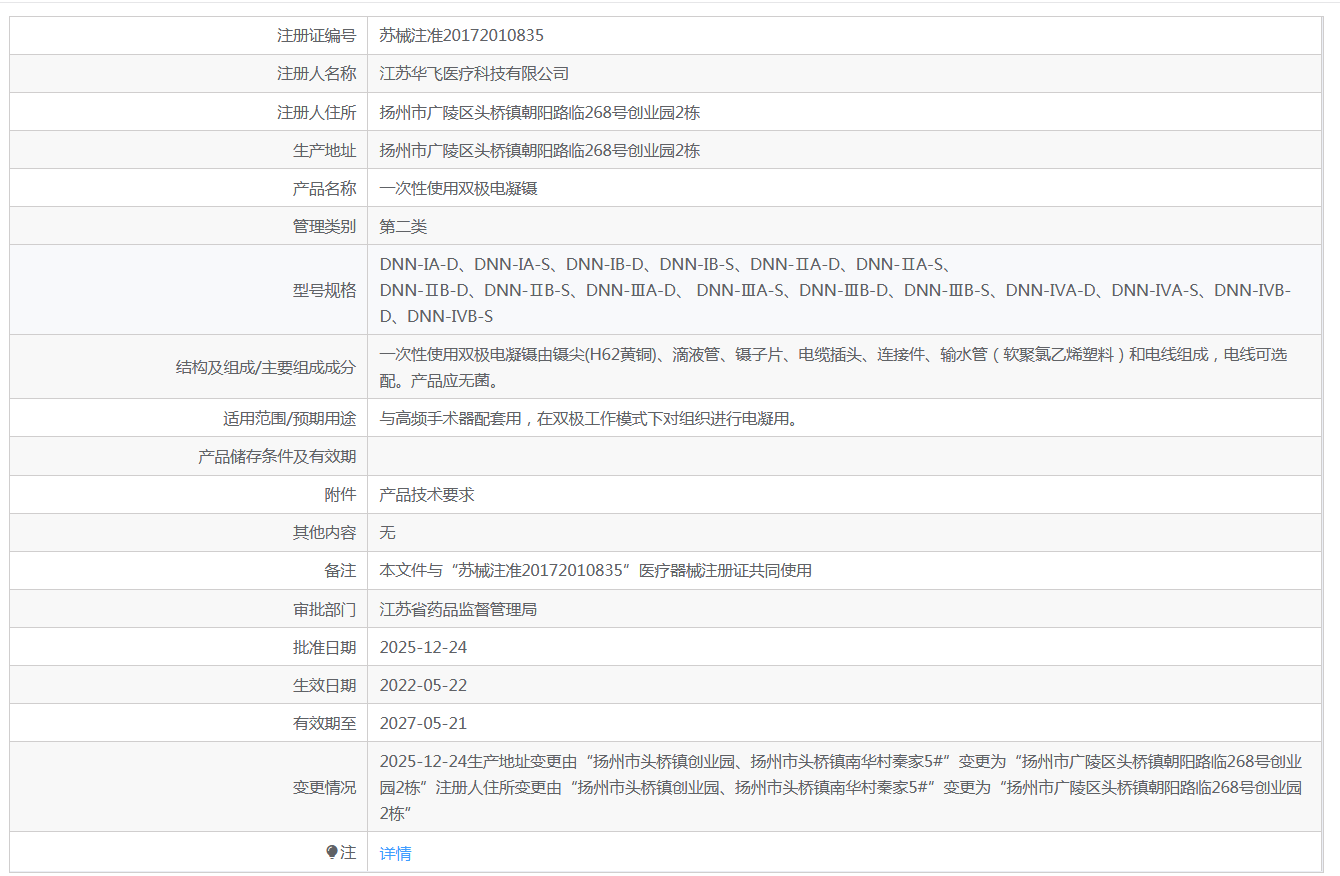Select the 生效日期 label
Viewport: 1340px width, 876px height.
(x=324, y=685)
